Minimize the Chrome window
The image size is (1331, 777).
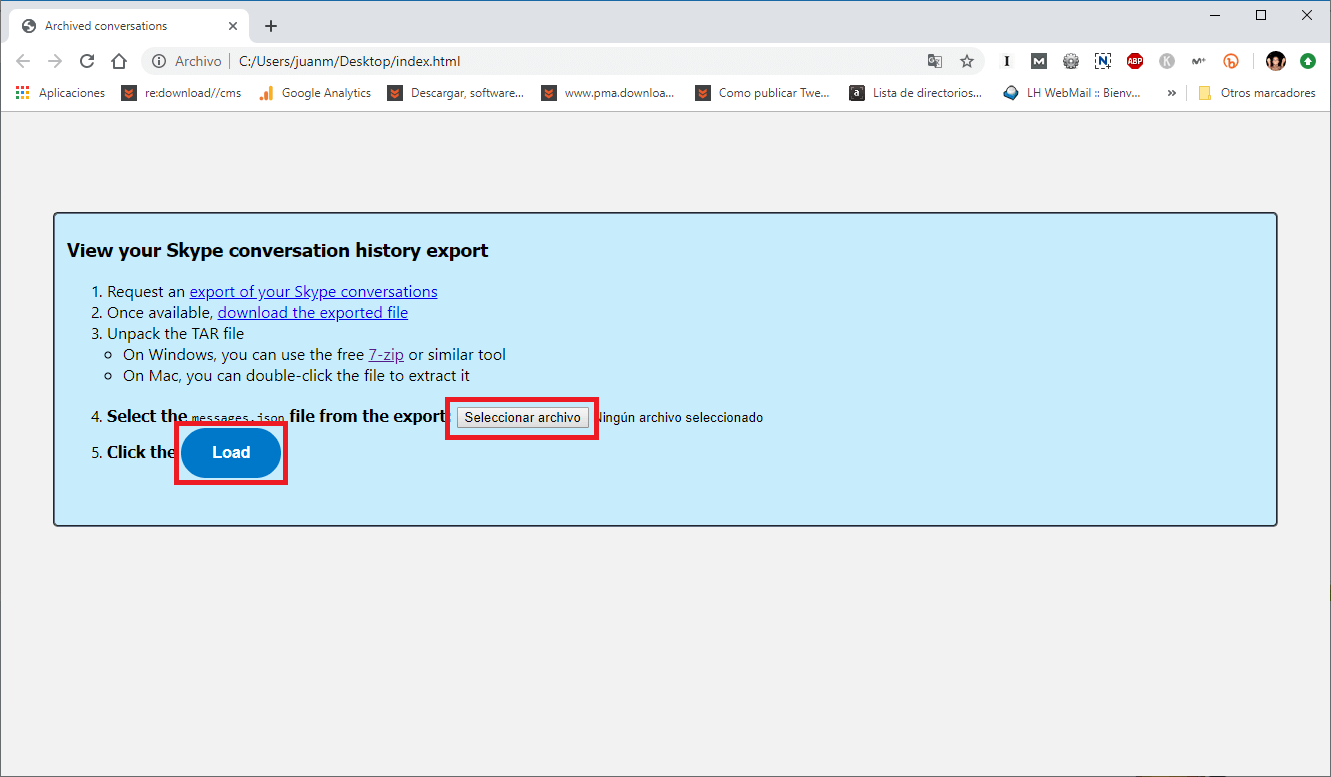coord(1215,15)
